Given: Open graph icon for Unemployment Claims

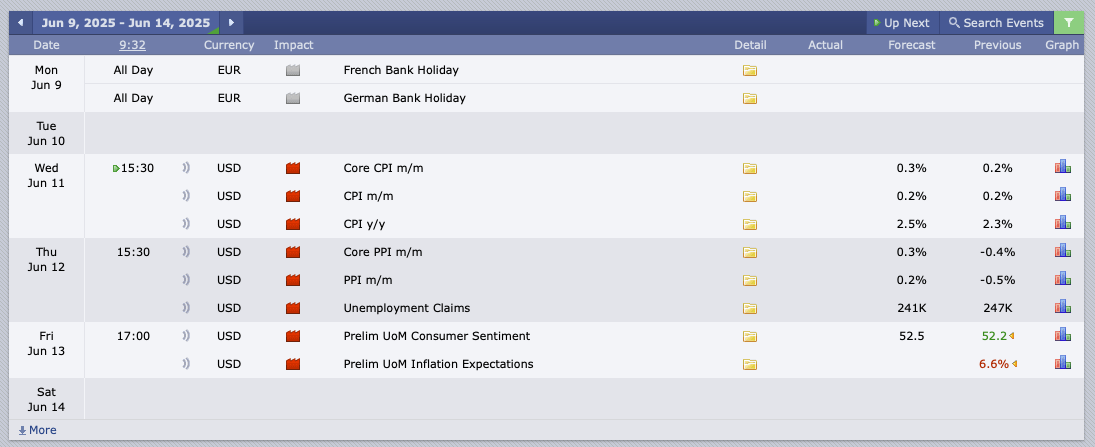Looking at the screenshot, I should [1062, 307].
